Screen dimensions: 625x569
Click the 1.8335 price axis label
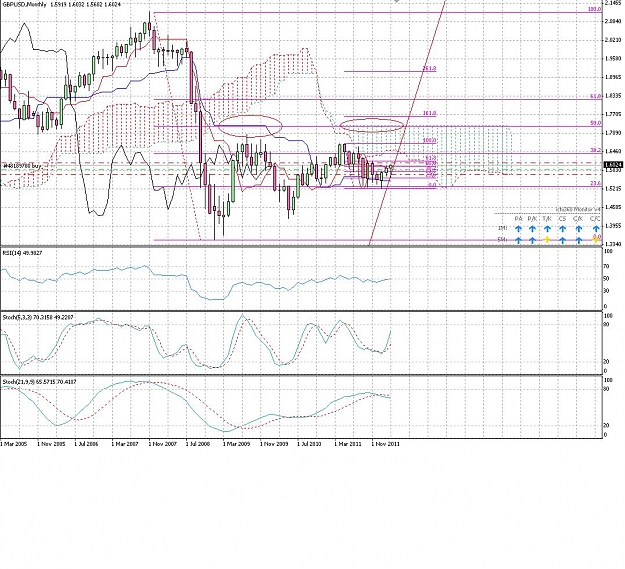coord(613,96)
